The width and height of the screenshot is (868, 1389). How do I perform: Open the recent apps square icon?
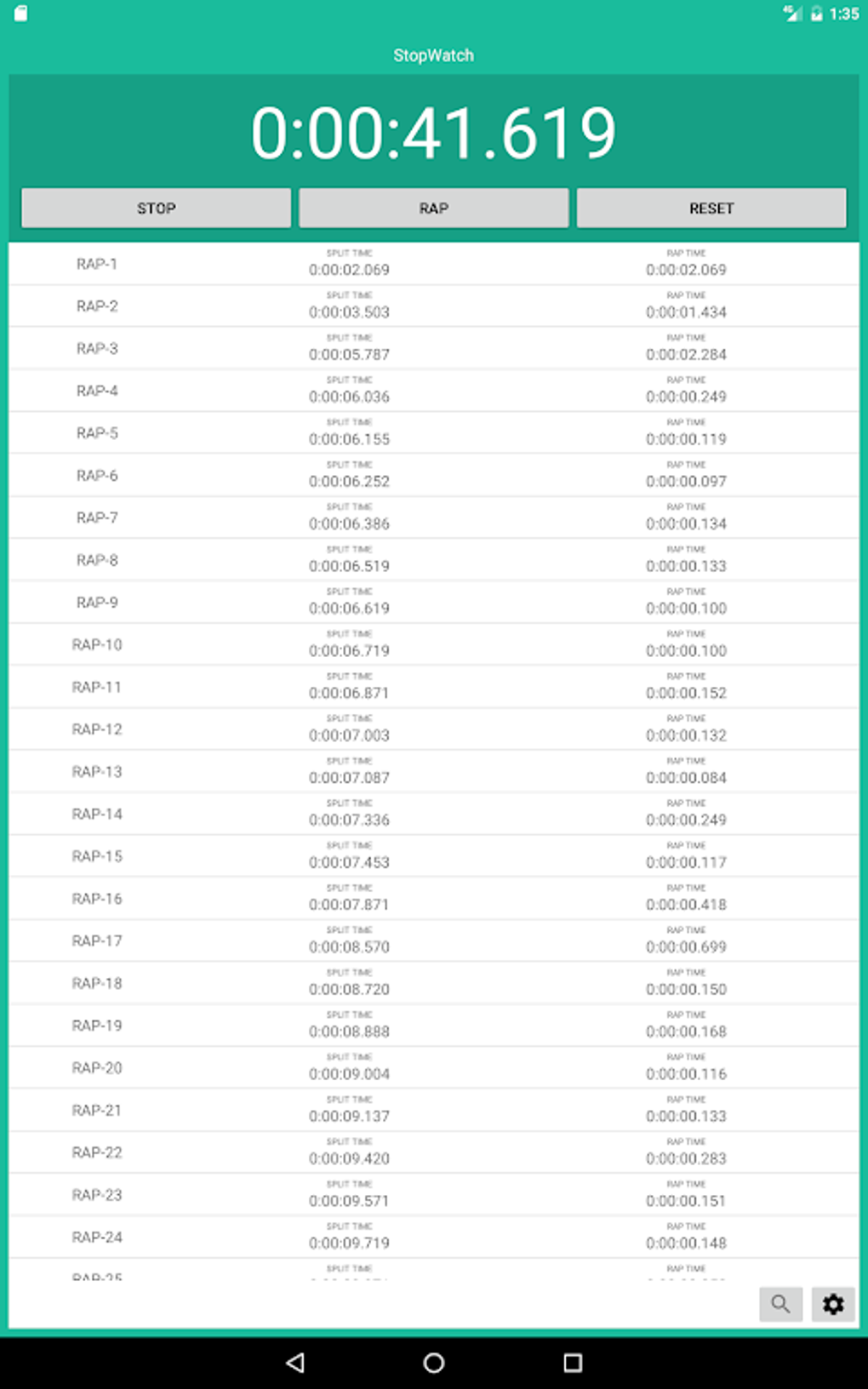tap(573, 1363)
